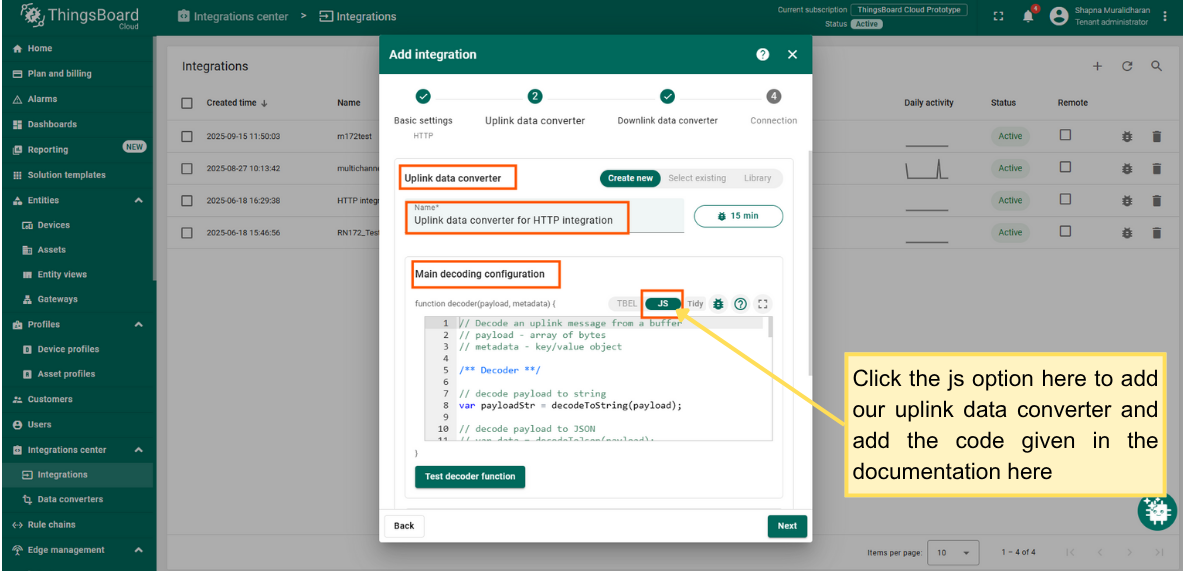Click the debug bug icon in decoder toolbar
The image size is (1183, 571).
coord(718,304)
